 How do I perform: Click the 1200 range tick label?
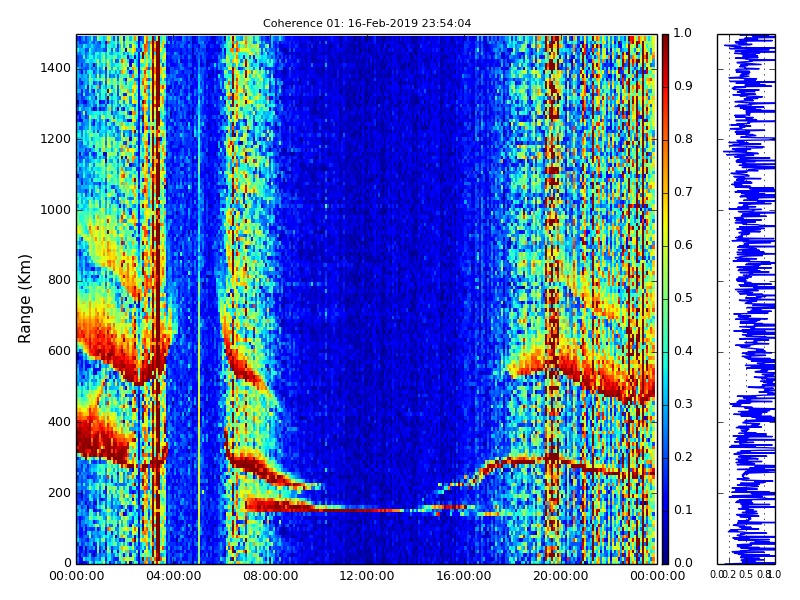point(56,139)
